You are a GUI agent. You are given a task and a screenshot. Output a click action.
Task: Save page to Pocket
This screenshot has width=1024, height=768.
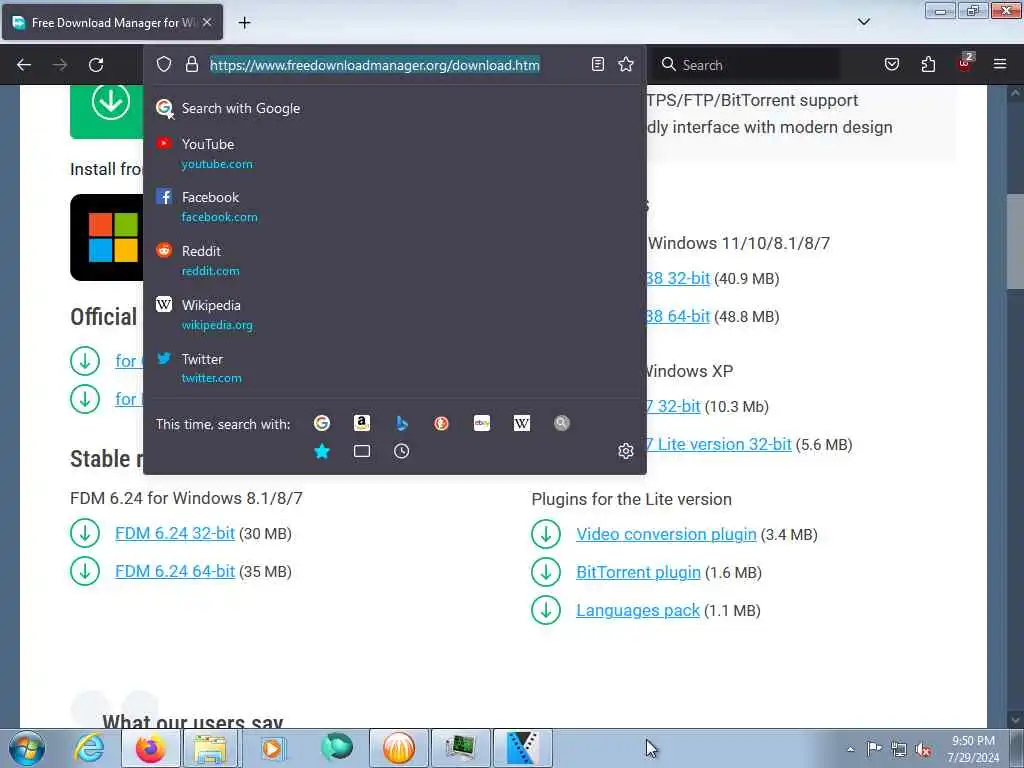(892, 64)
